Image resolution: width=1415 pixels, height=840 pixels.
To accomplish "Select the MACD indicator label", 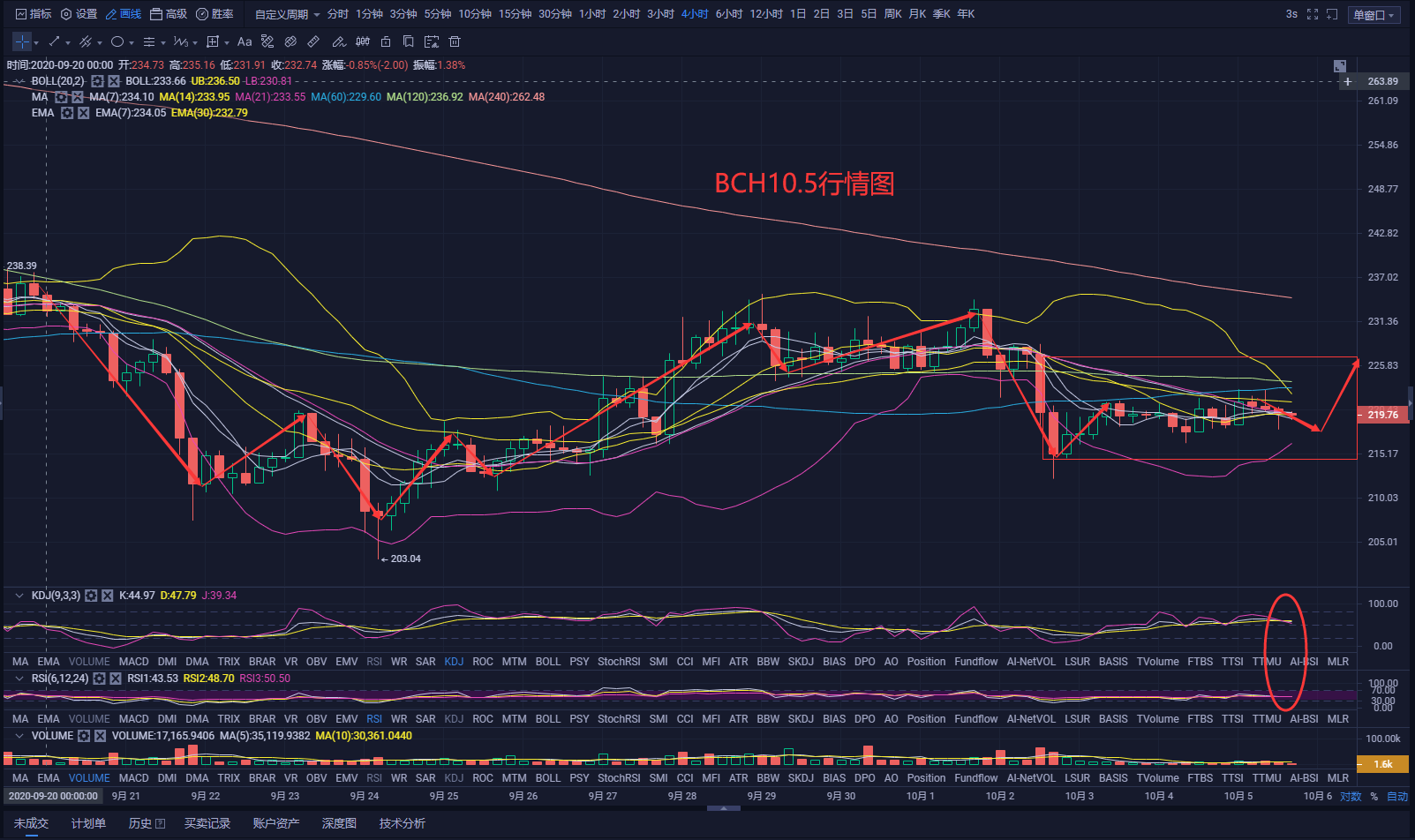I will 133,661.
